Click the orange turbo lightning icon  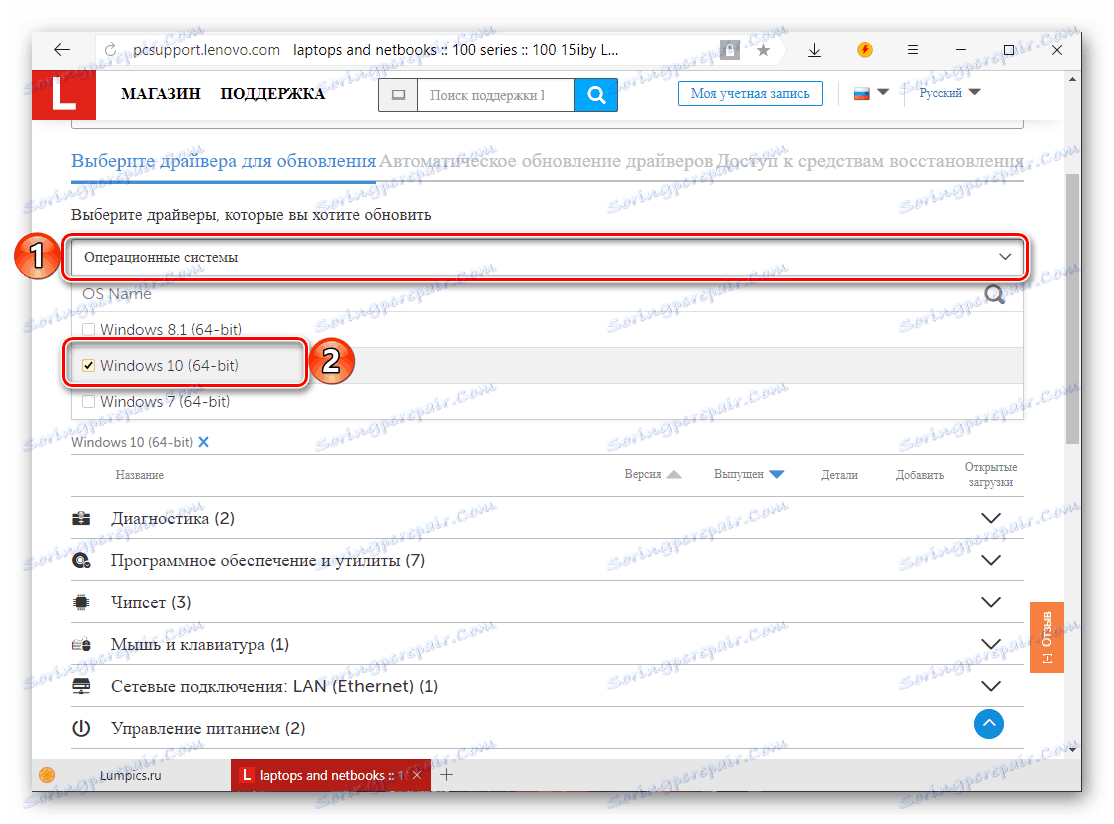[865, 50]
